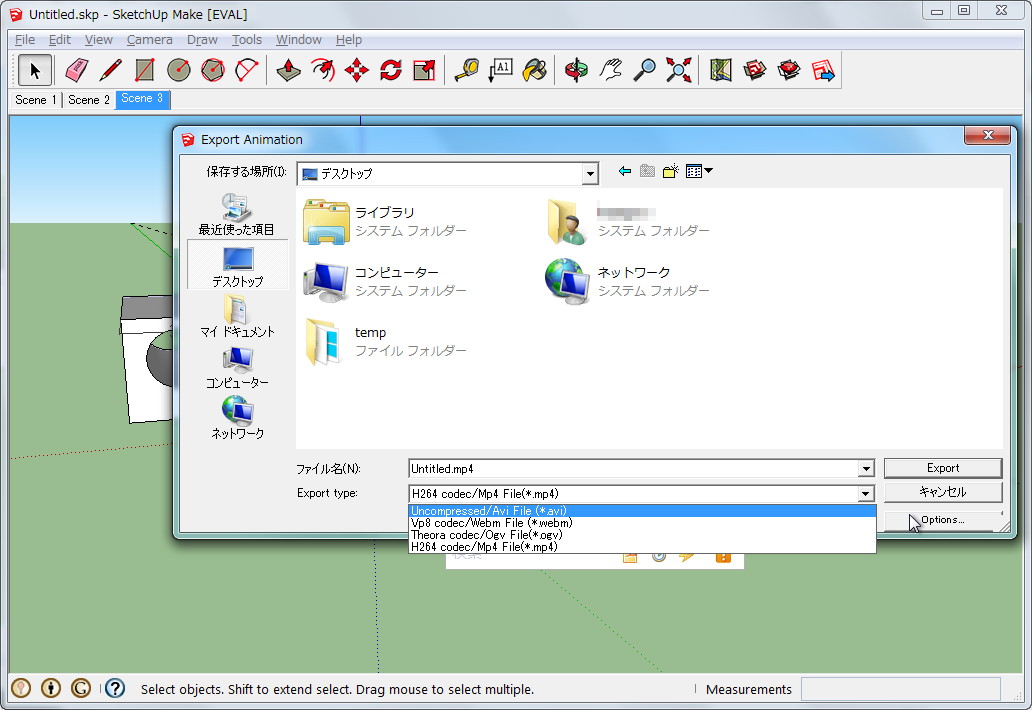Select the Orbit camera tool
Image resolution: width=1032 pixels, height=710 pixels.
577,70
